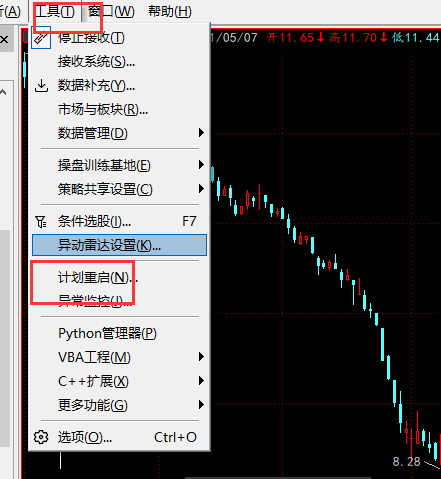Image resolution: width=441 pixels, height=479 pixels.
Task: Click the 低11.44 low price text
Action: click(416, 38)
